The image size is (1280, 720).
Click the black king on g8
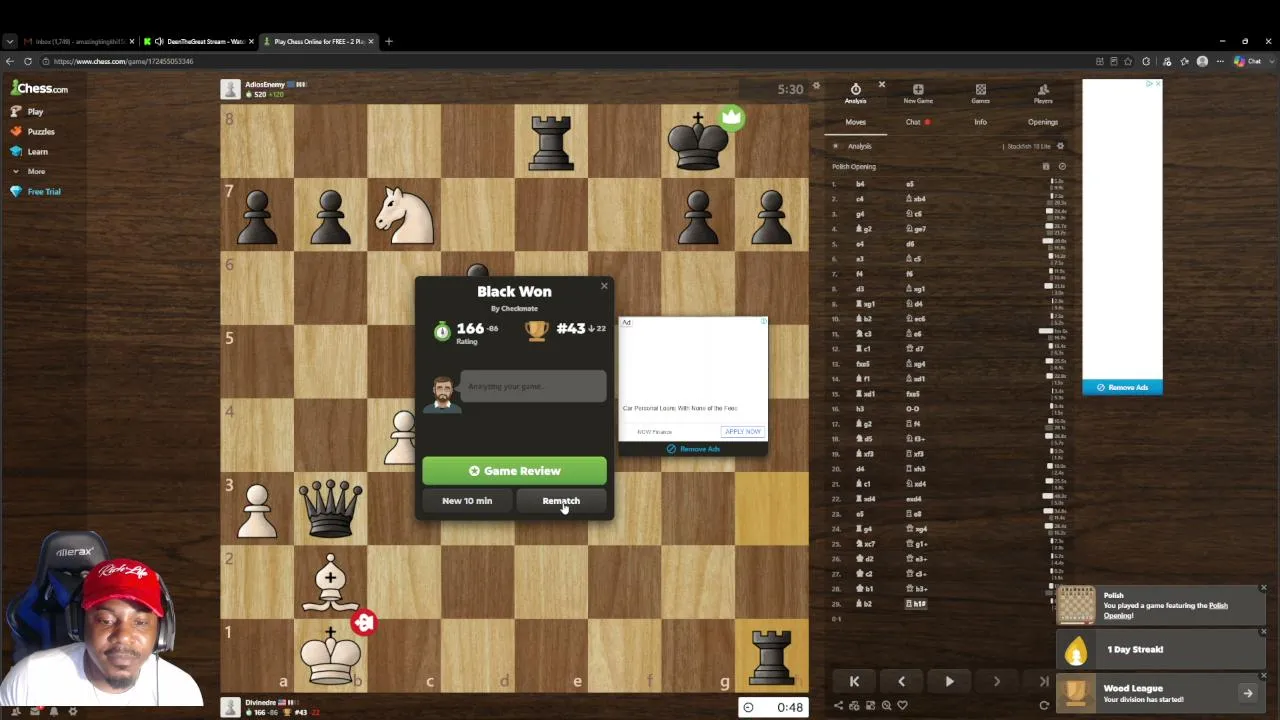point(698,141)
